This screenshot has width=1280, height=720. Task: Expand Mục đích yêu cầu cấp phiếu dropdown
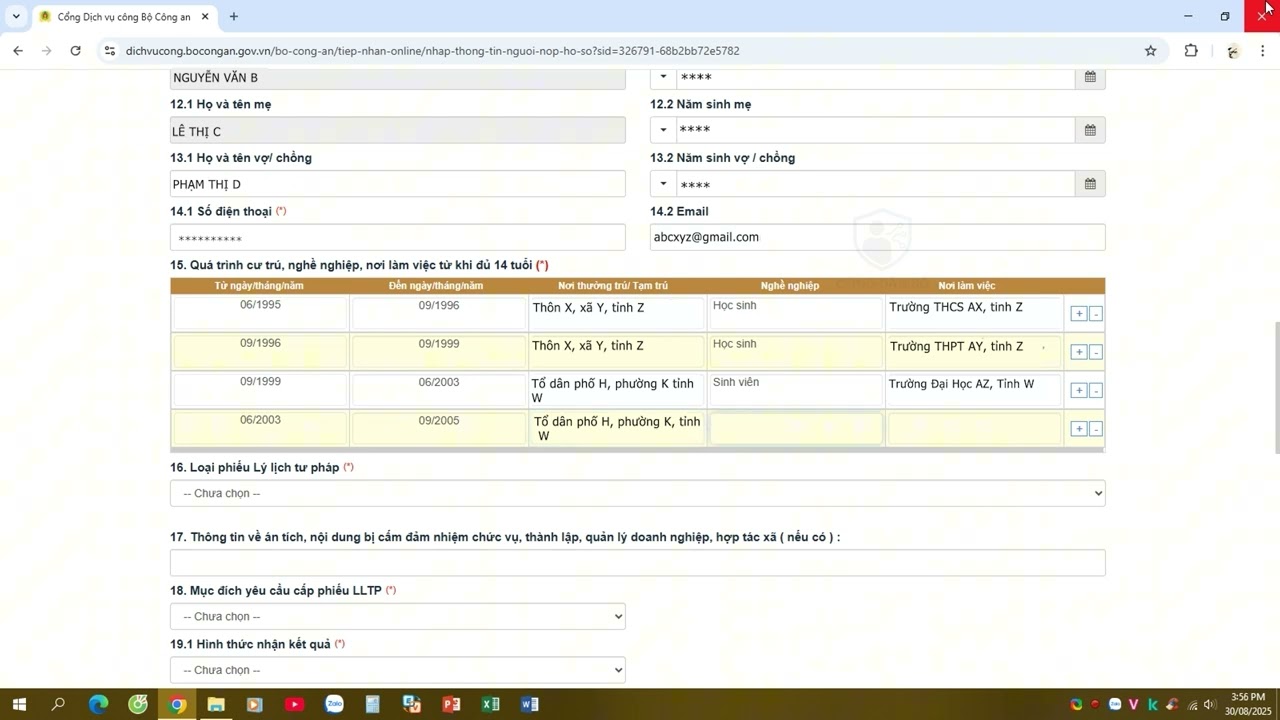398,617
